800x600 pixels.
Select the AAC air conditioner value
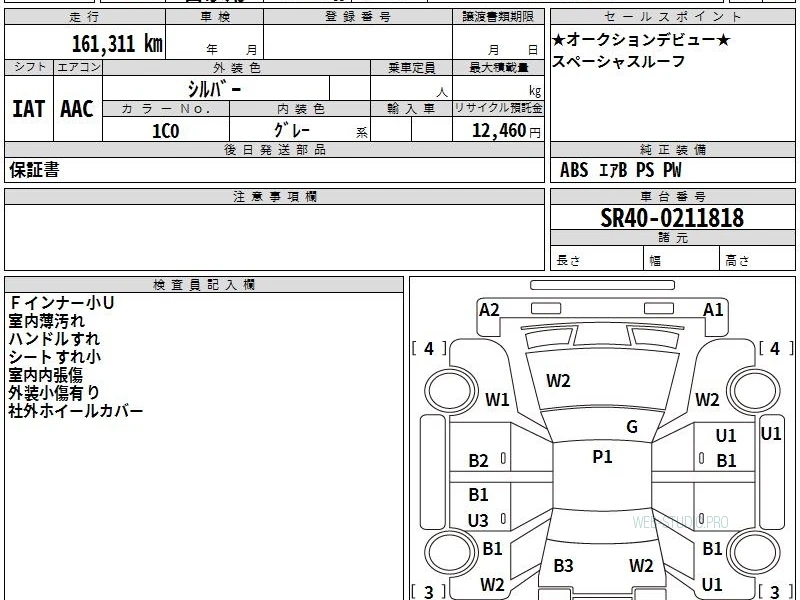(77, 109)
